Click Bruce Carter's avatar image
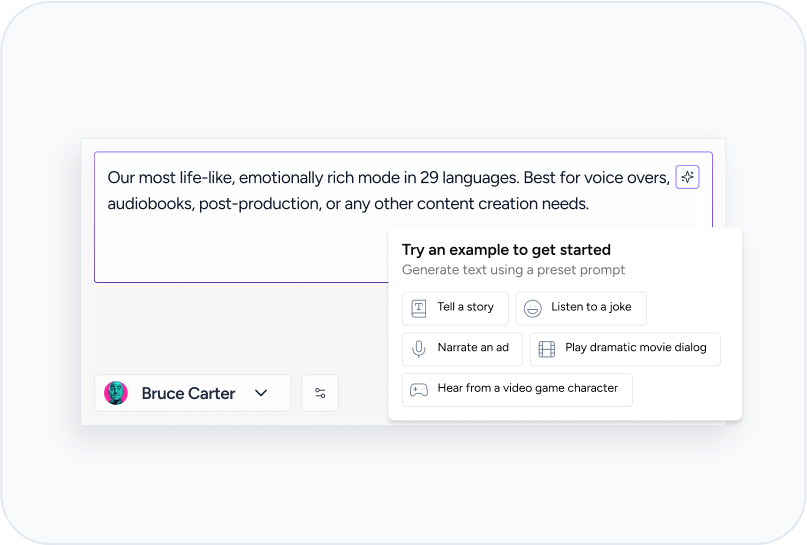Screen dimensions: 807x545 point(116,393)
